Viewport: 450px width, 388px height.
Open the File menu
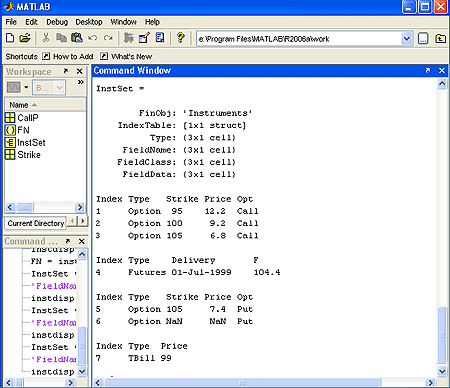11,22
